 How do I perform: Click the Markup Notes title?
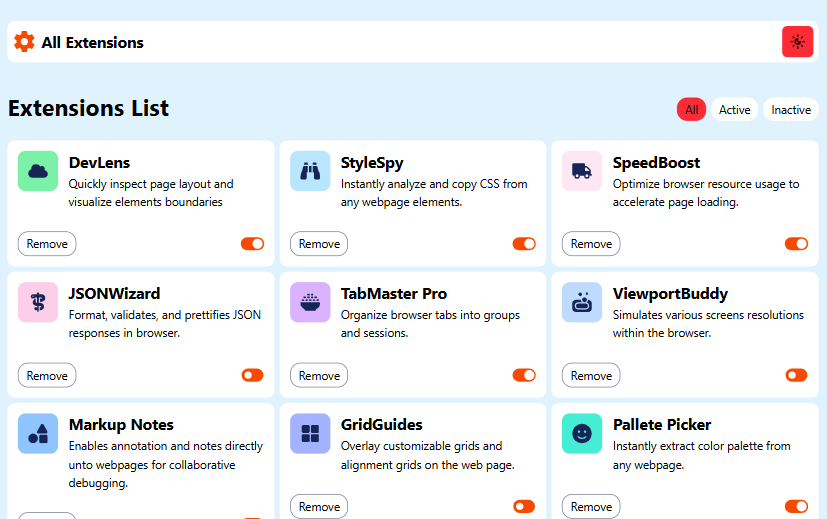tap(121, 425)
